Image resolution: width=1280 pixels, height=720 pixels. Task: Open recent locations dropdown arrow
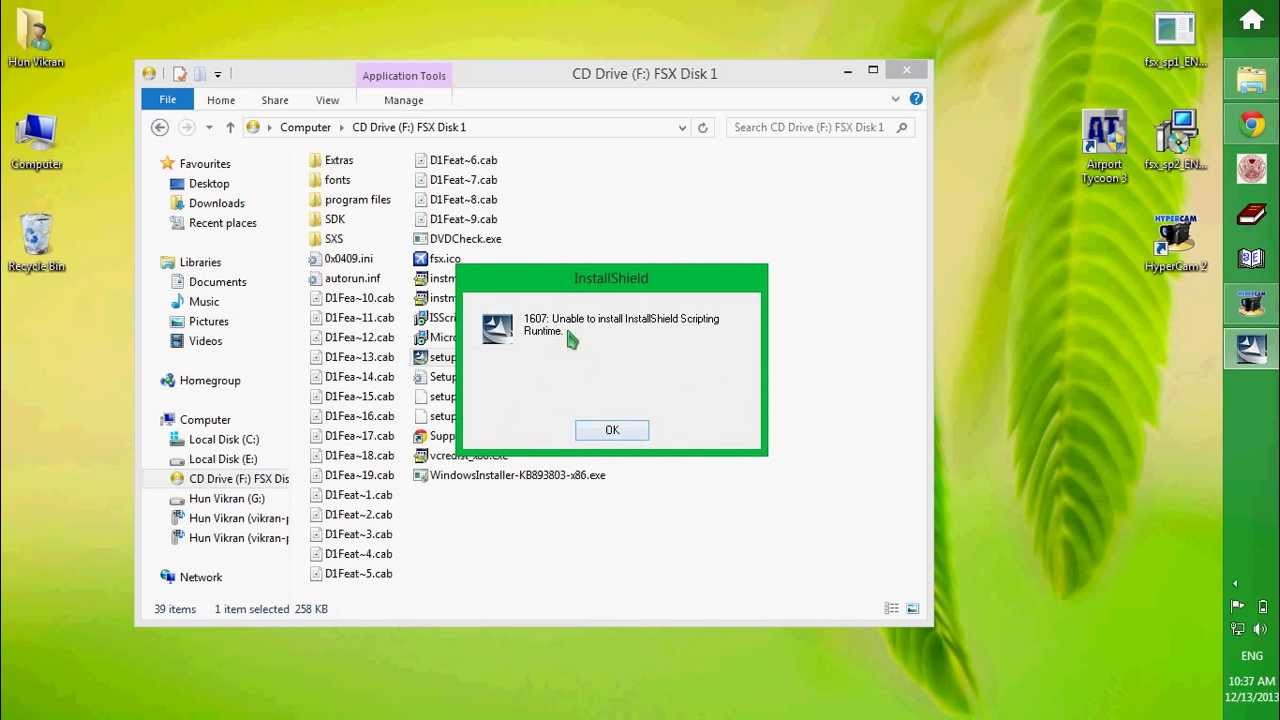coord(209,128)
